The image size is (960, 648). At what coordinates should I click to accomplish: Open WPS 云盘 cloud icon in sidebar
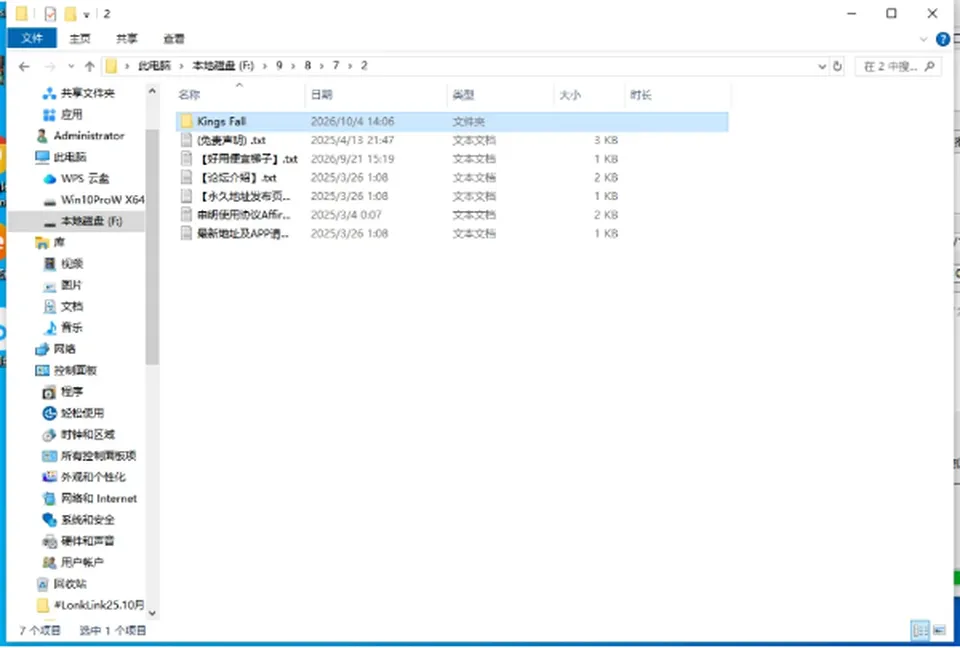point(50,179)
